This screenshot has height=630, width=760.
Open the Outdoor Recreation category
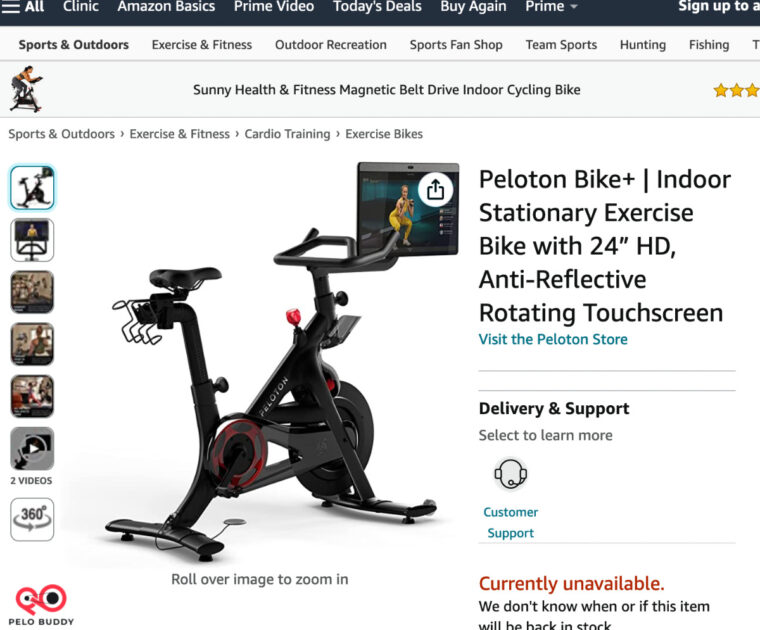(331, 45)
